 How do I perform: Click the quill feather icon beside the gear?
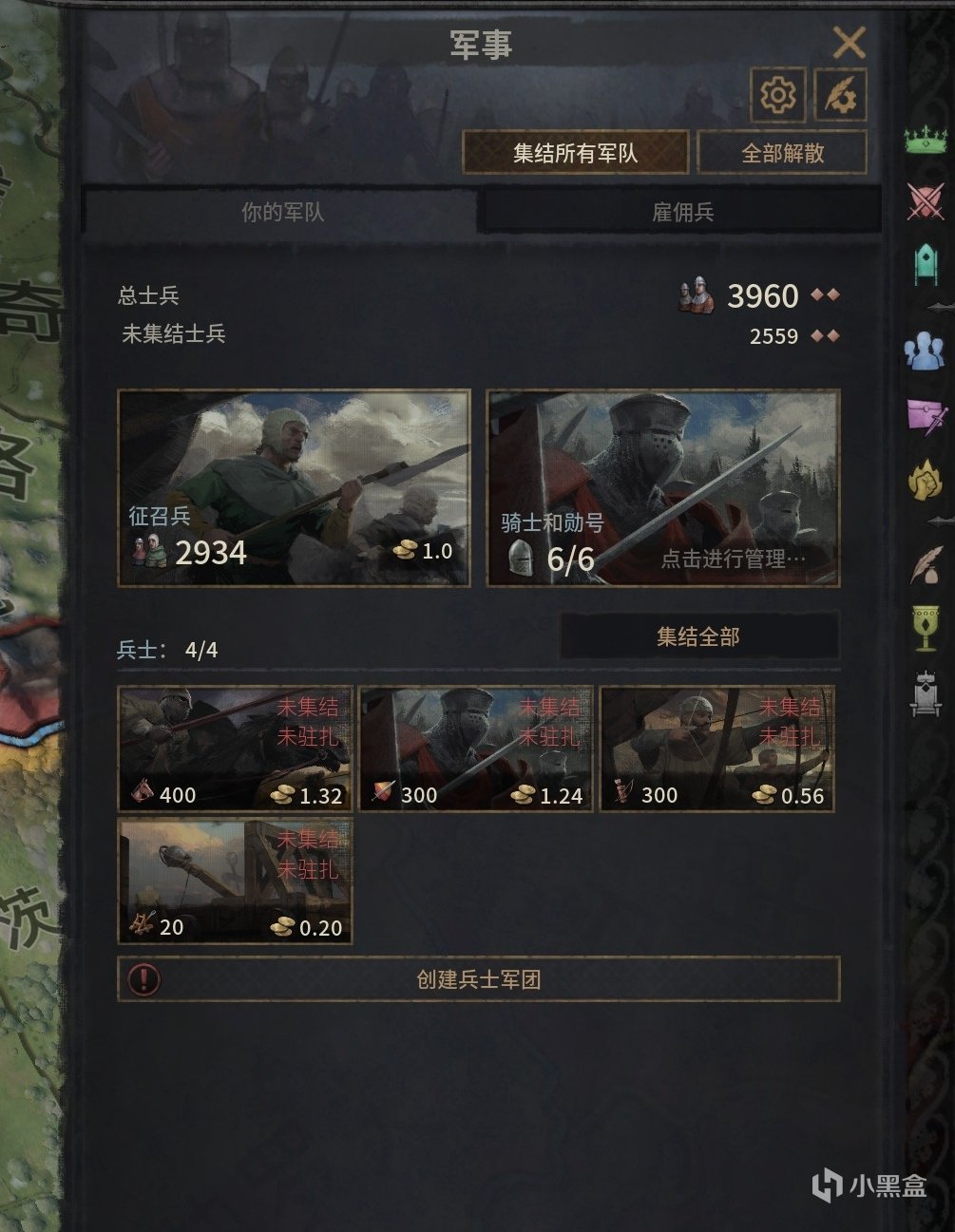point(841,94)
